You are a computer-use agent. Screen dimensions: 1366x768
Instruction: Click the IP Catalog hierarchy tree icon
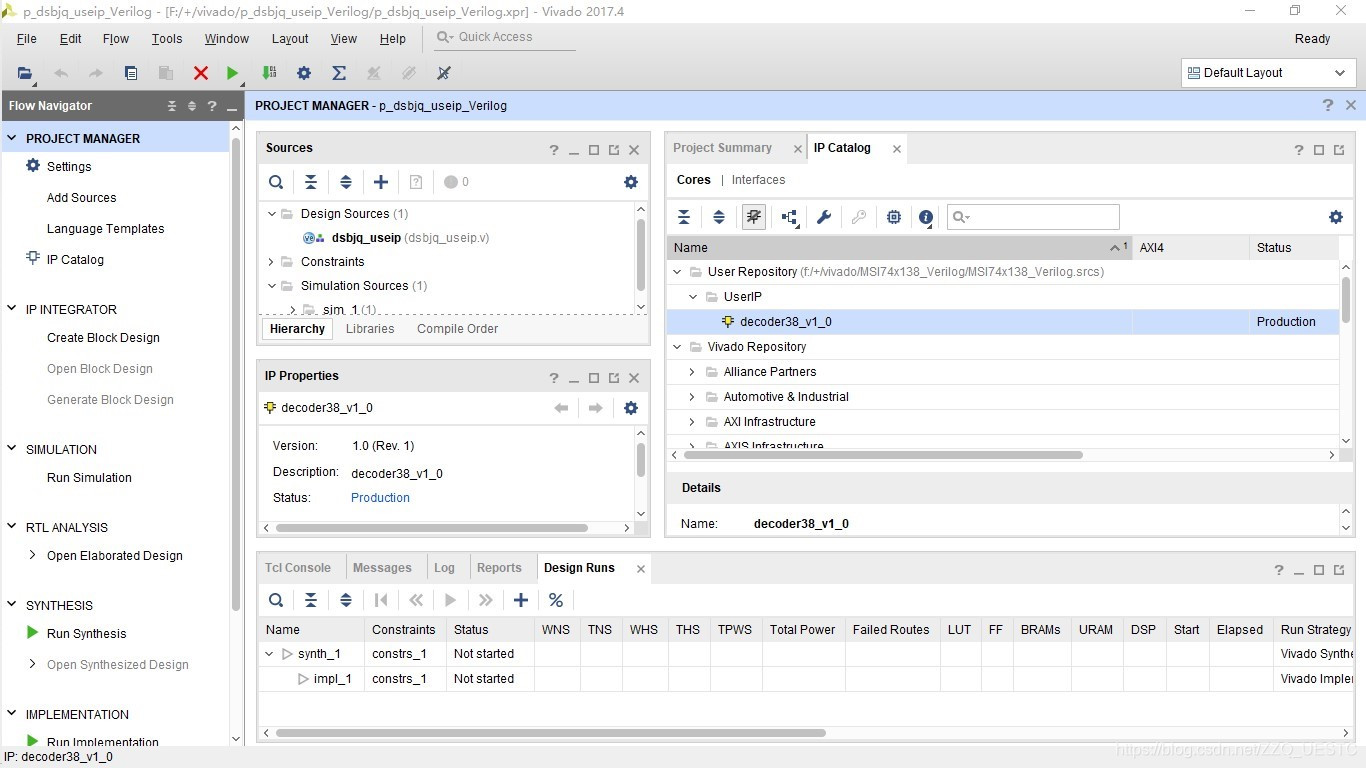click(x=790, y=217)
